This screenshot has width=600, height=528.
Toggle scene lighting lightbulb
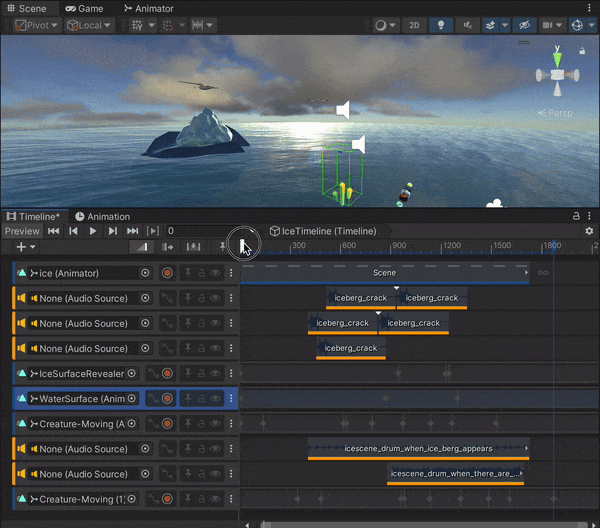(x=440, y=25)
